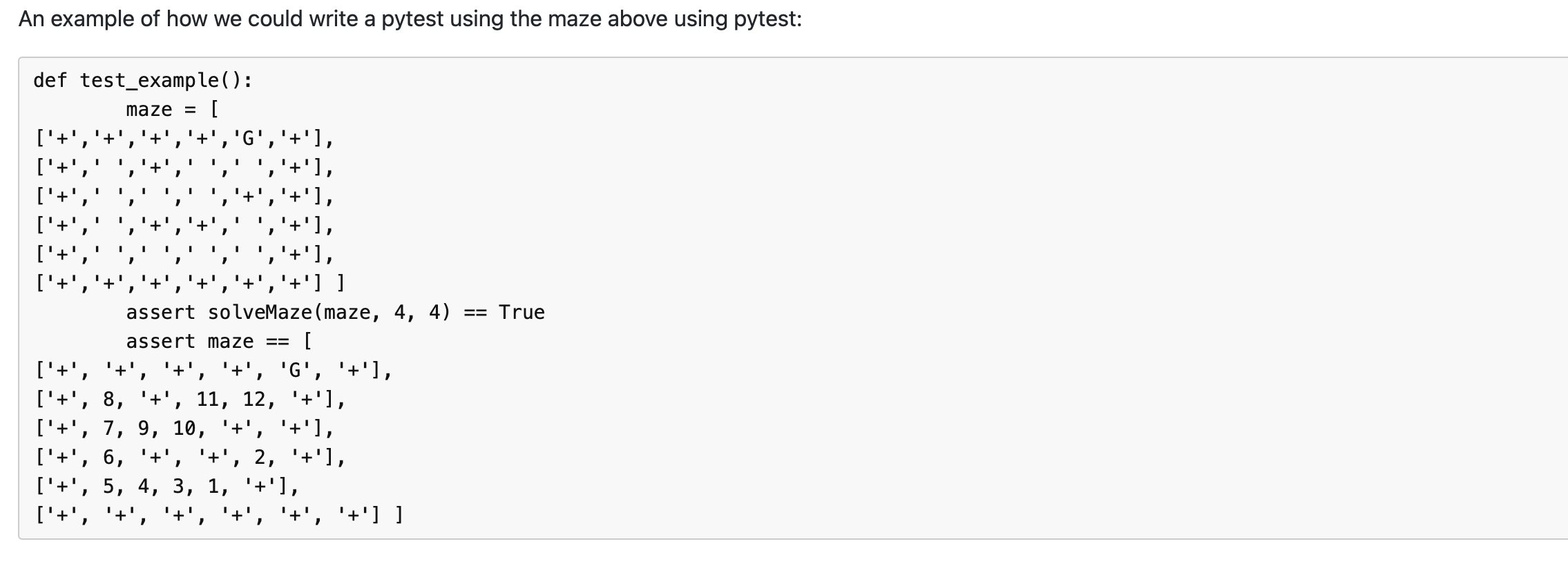Click the closing row of the input maze
Image resolution: width=1568 pixels, height=566 pixels.
click(x=190, y=284)
